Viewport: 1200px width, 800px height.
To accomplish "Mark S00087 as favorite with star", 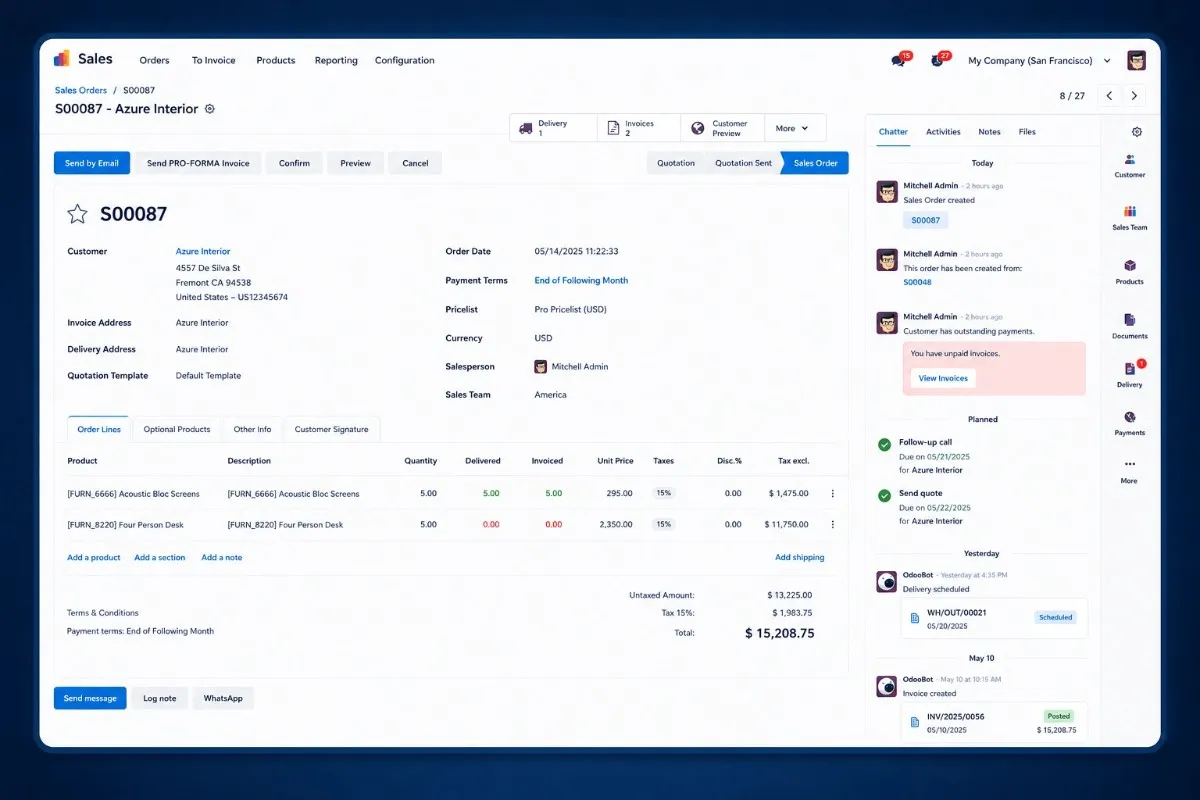I will point(77,213).
